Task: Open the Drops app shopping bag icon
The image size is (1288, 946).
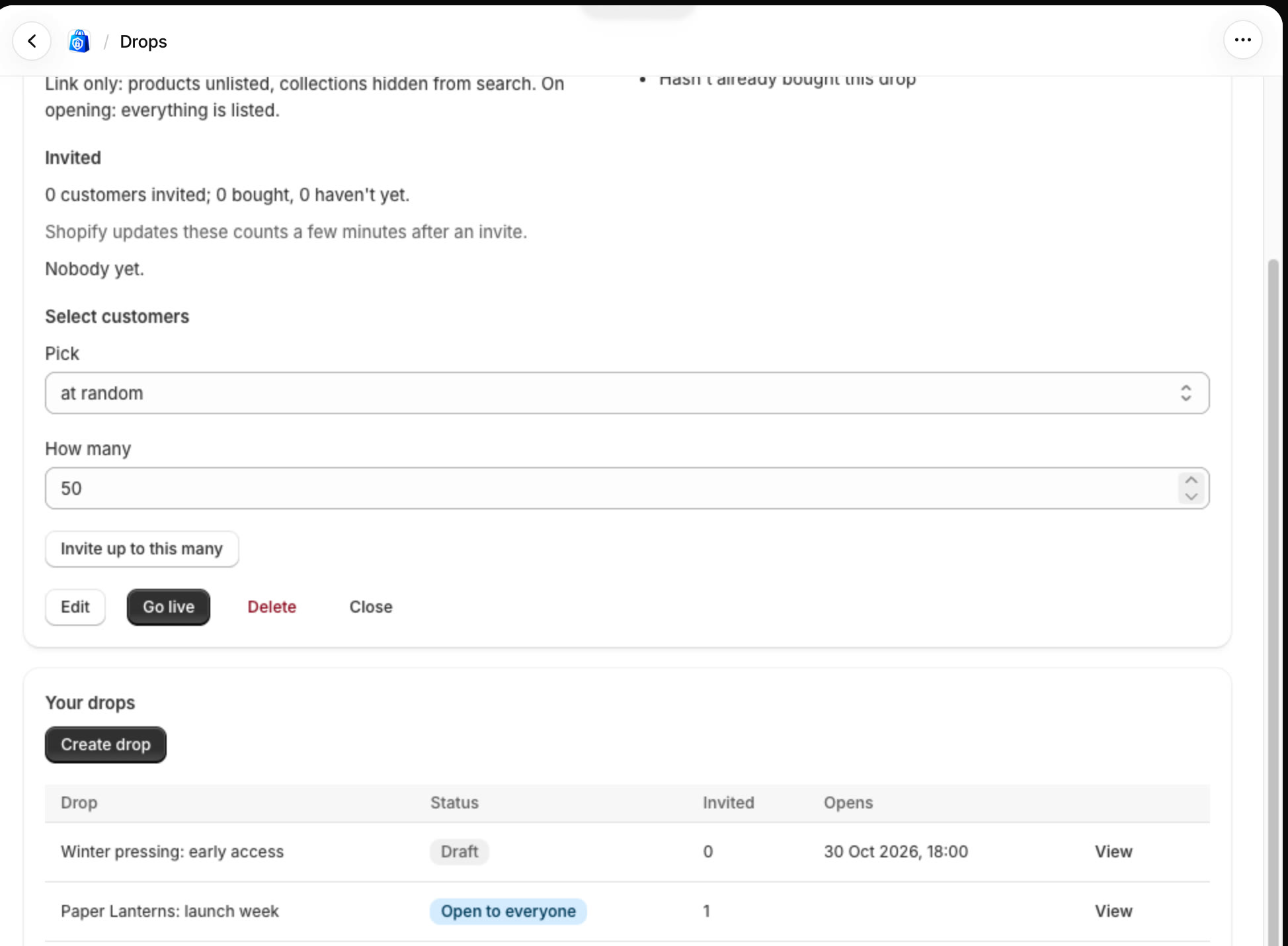Action: click(x=79, y=41)
